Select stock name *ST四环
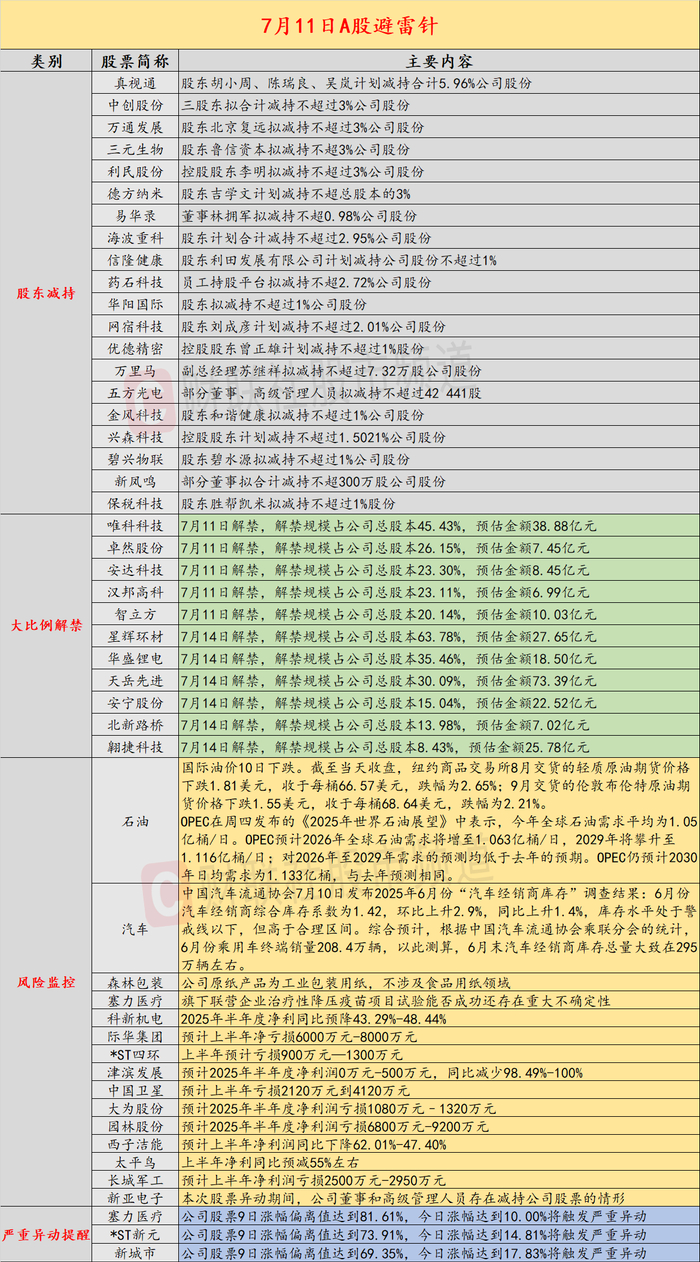Screen dimensions: 700x1262 click(x=135, y=1053)
